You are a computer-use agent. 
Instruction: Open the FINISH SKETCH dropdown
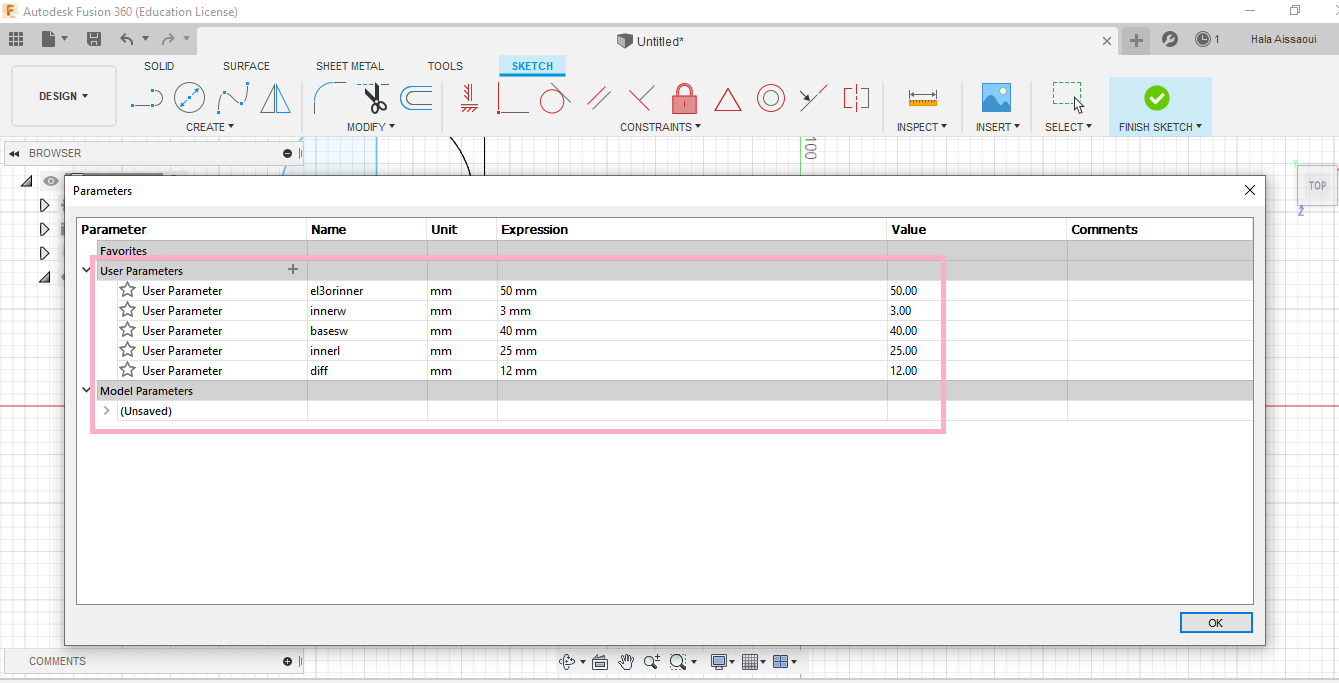pos(1160,127)
